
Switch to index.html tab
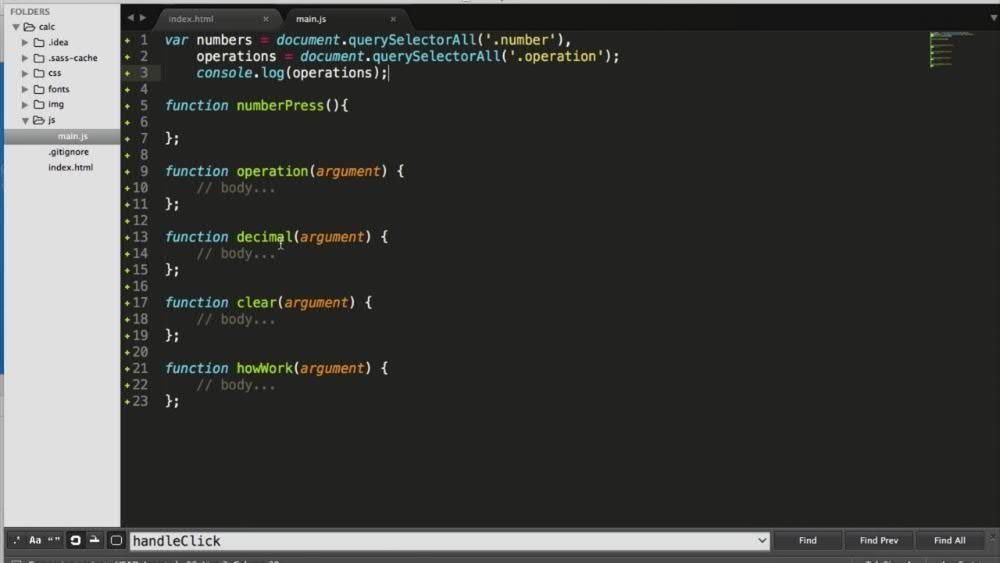[191, 19]
